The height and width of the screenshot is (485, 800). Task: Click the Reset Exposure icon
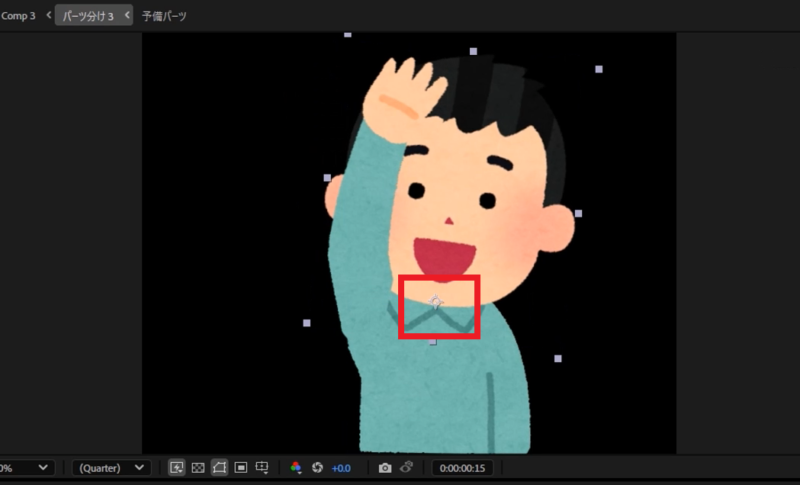point(317,468)
